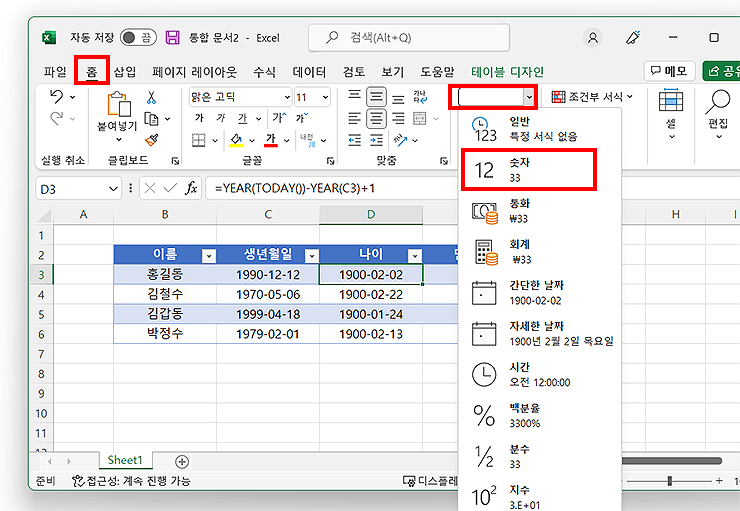The image size is (740, 511).
Task: Switch to the 데이터 tab
Action: pyautogui.click(x=309, y=72)
